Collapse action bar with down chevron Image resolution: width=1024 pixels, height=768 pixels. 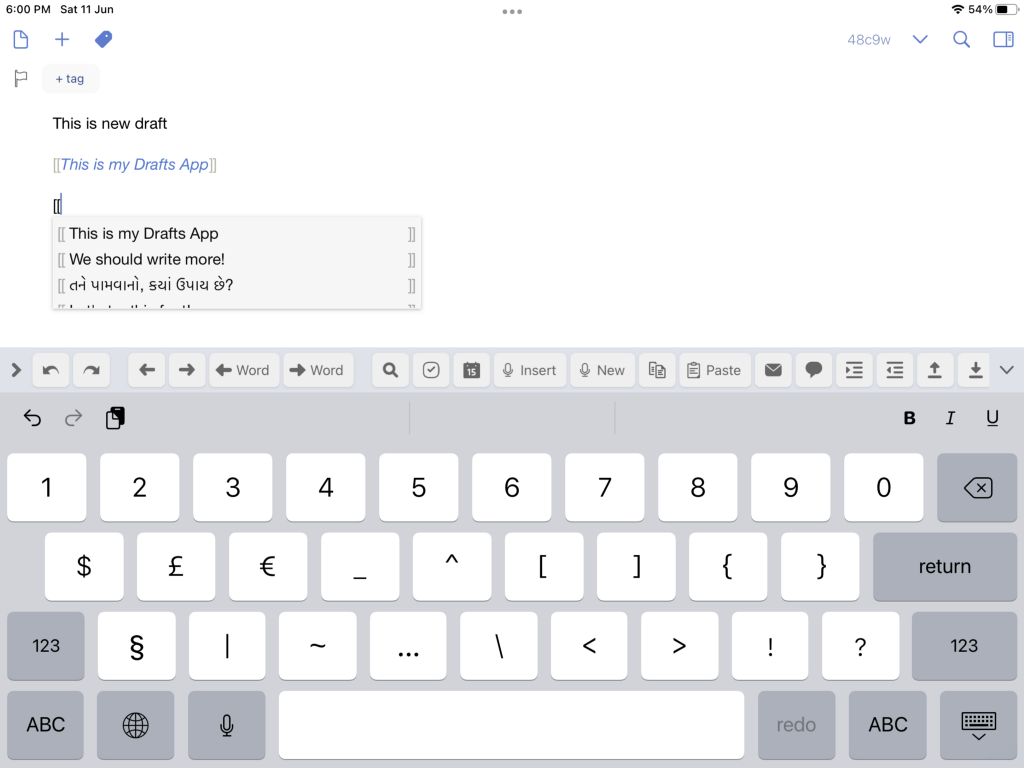(1007, 370)
